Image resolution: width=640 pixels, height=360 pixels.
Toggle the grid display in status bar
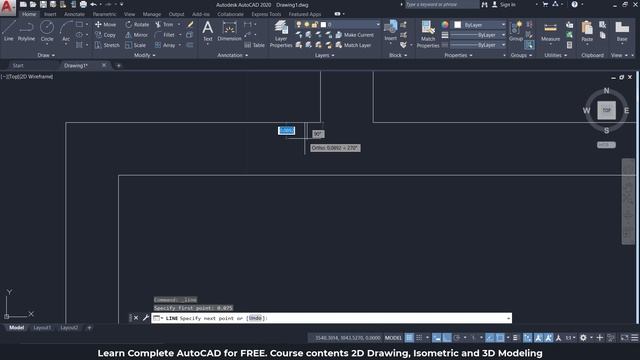point(409,338)
